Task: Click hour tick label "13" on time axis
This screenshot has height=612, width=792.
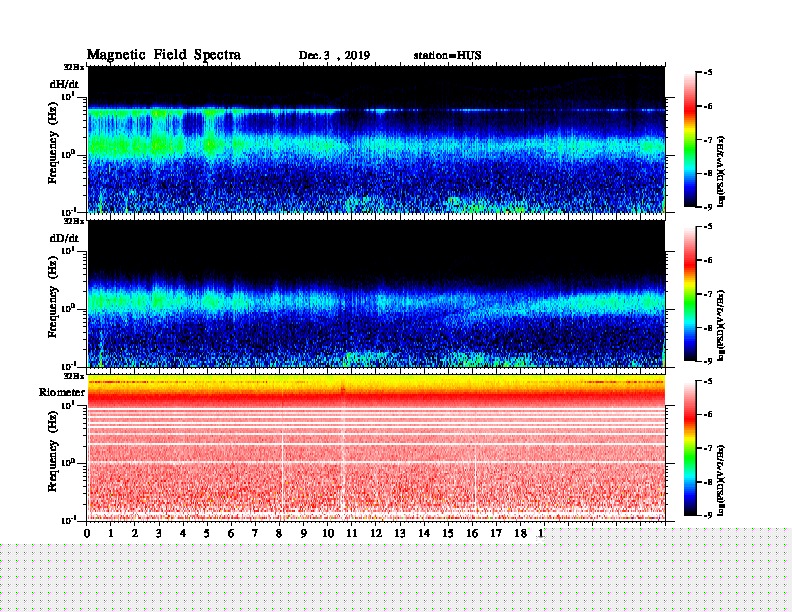Action: point(400,533)
